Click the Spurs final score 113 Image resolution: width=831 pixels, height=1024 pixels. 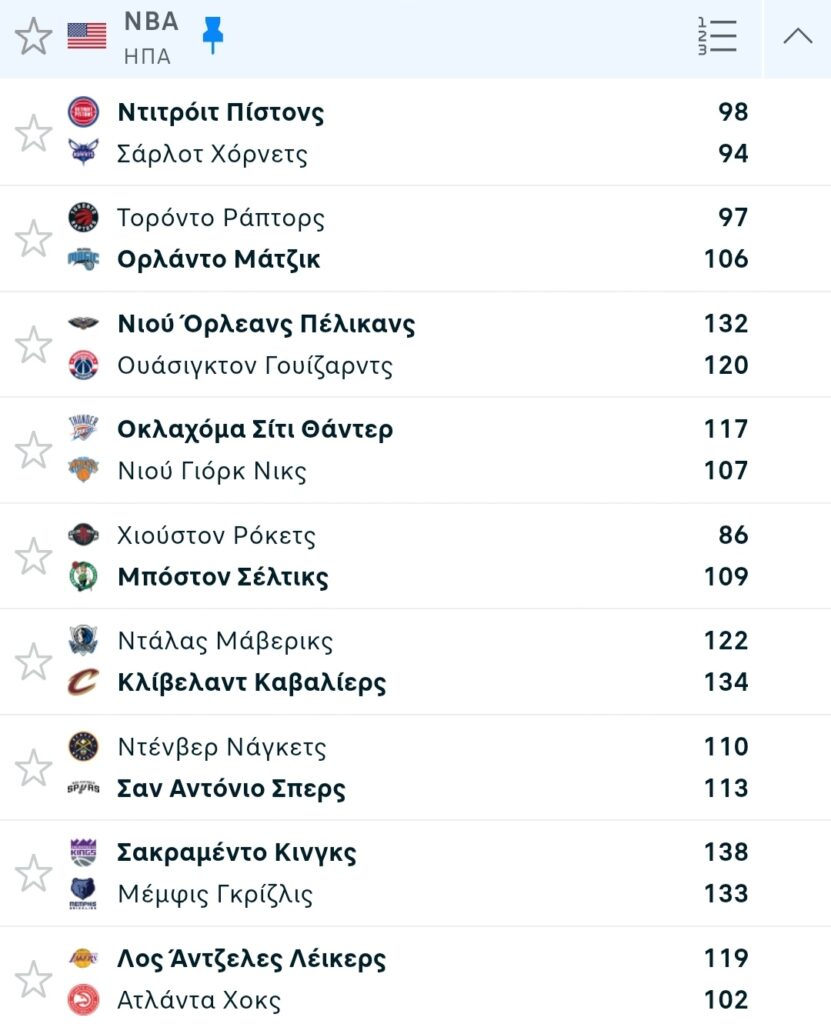click(x=726, y=789)
